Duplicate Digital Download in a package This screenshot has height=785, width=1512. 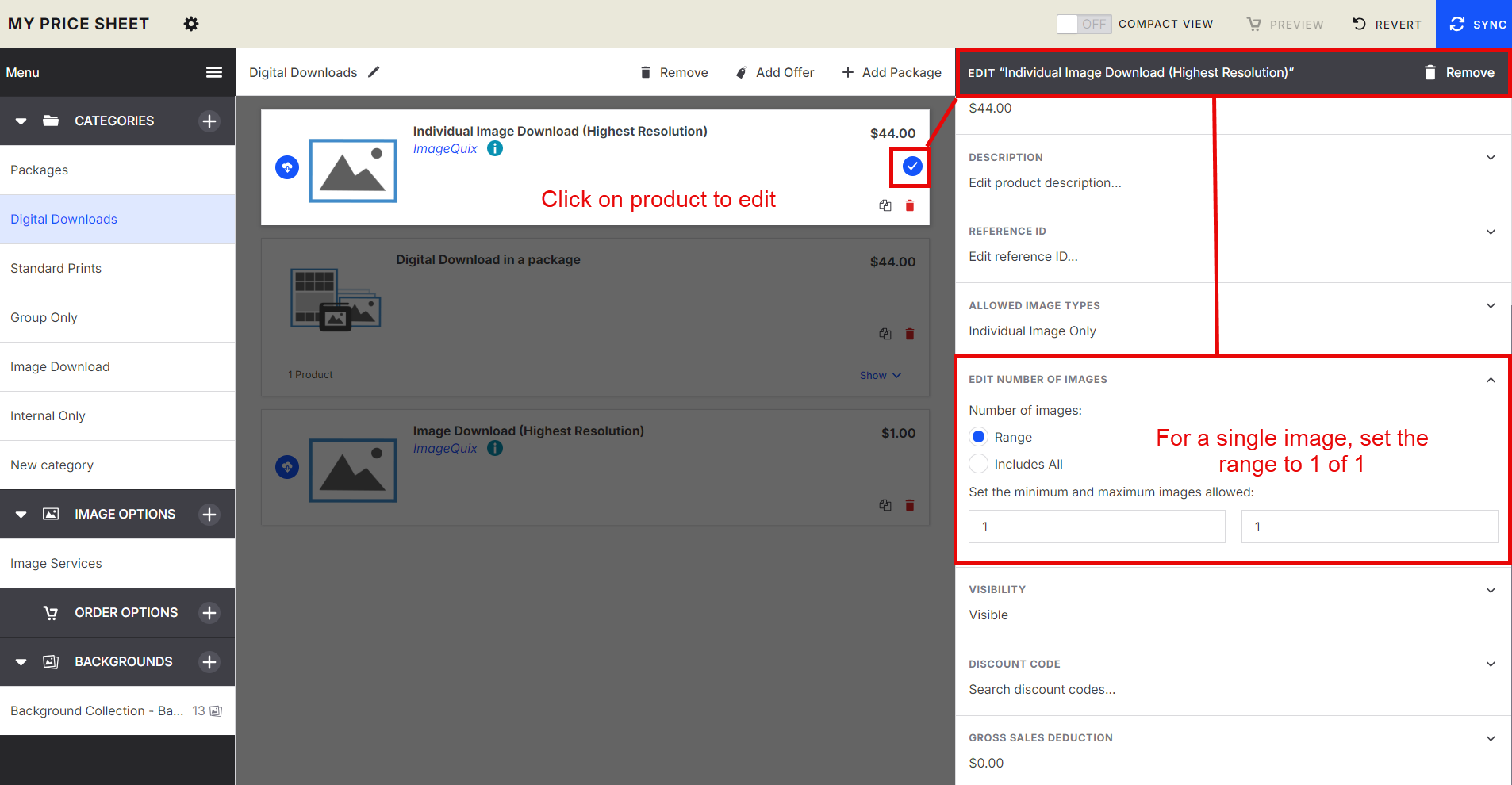[x=885, y=334]
